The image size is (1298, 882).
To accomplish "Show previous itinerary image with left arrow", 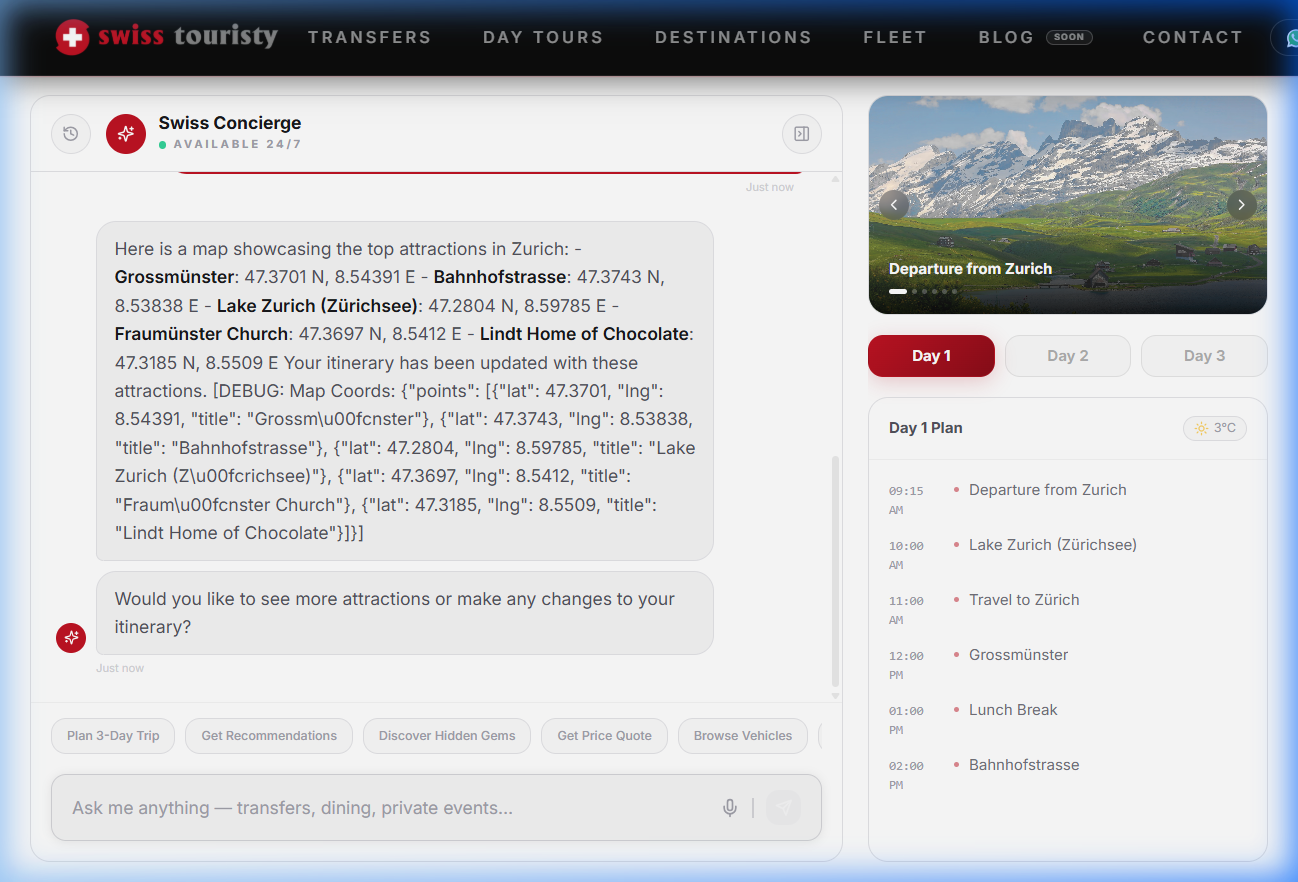I will click(x=894, y=204).
